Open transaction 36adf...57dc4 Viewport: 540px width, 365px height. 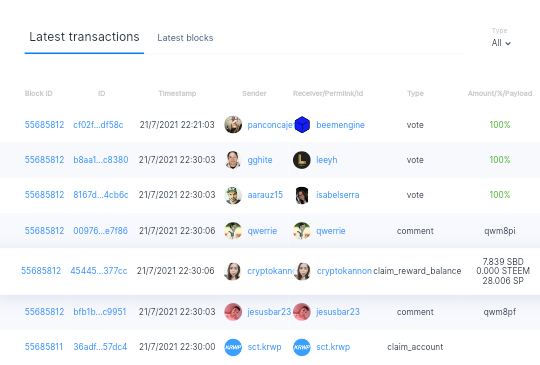tap(100, 347)
